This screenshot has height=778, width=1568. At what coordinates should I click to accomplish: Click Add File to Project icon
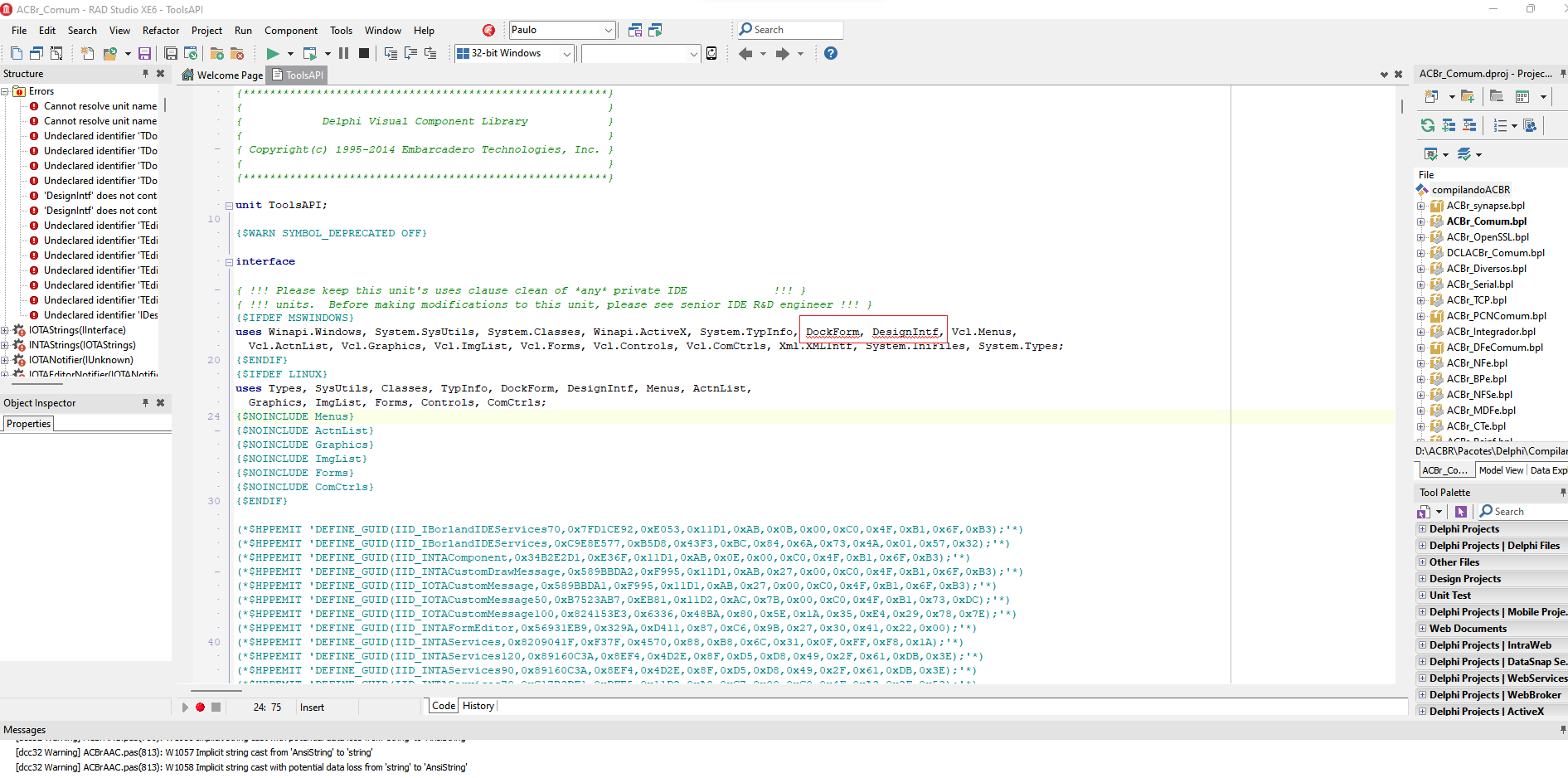[x=217, y=54]
